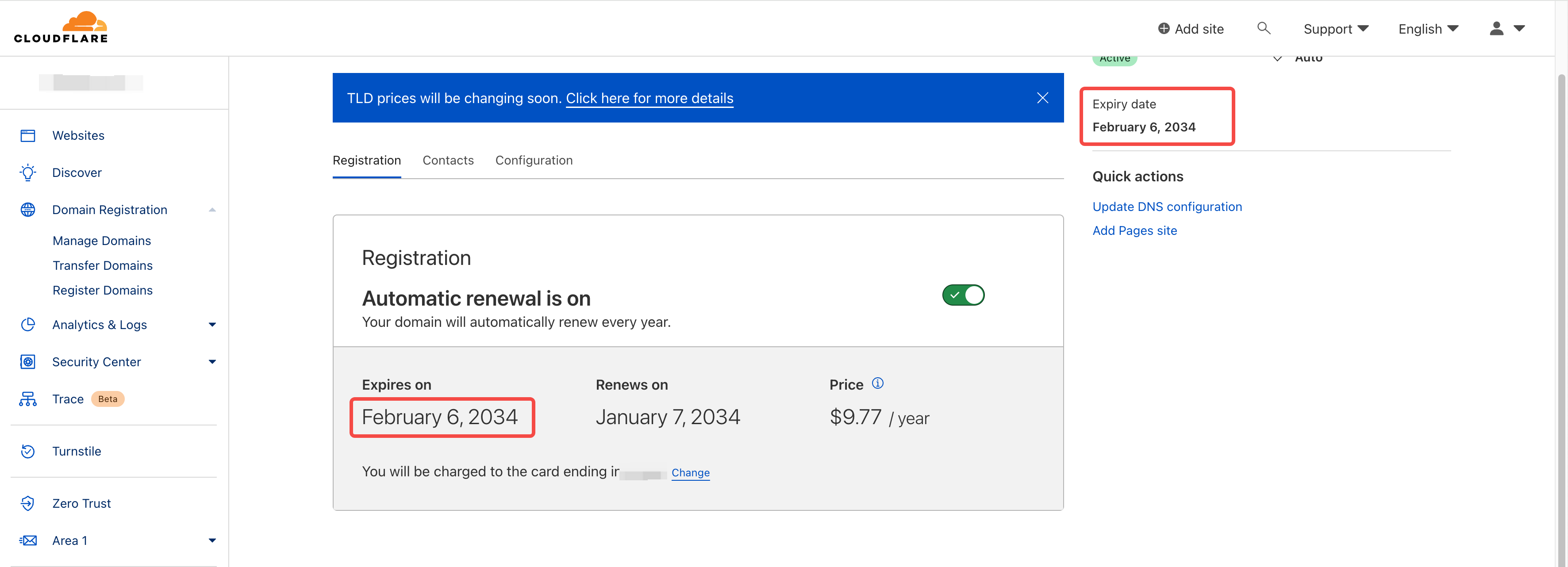Select the Registration tab

click(367, 159)
